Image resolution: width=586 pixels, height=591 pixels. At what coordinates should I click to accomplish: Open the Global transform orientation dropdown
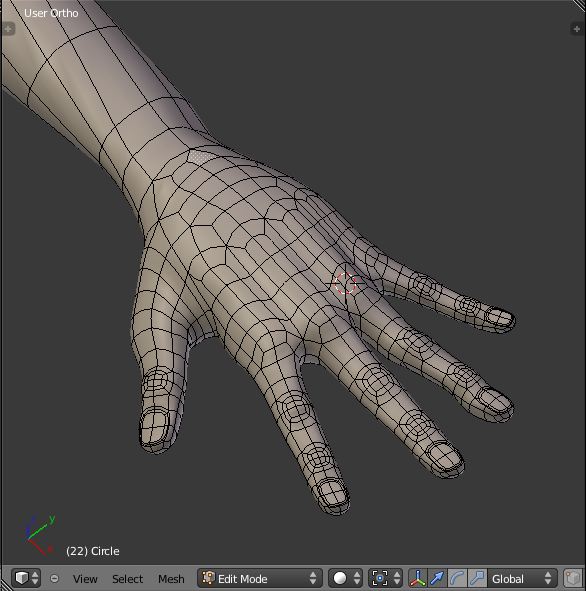pyautogui.click(x=522, y=578)
